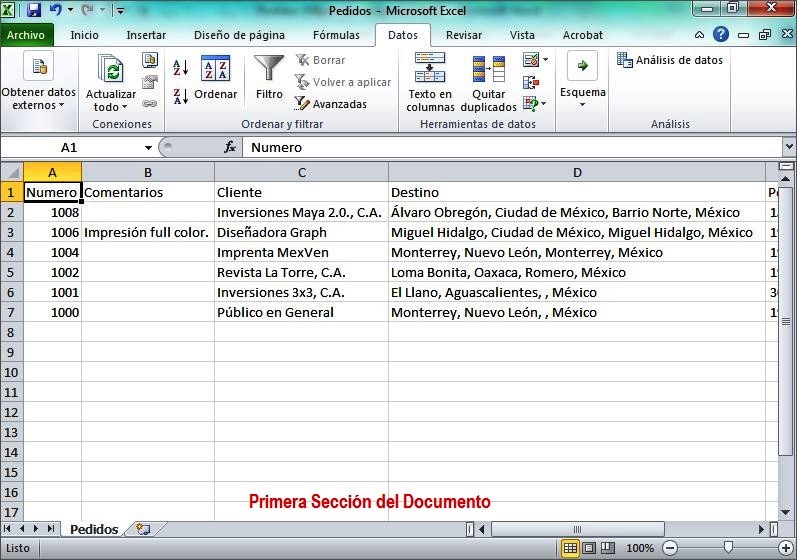Switch to the Insertar tab
Viewport: 797px width, 560px height.
[x=146, y=35]
